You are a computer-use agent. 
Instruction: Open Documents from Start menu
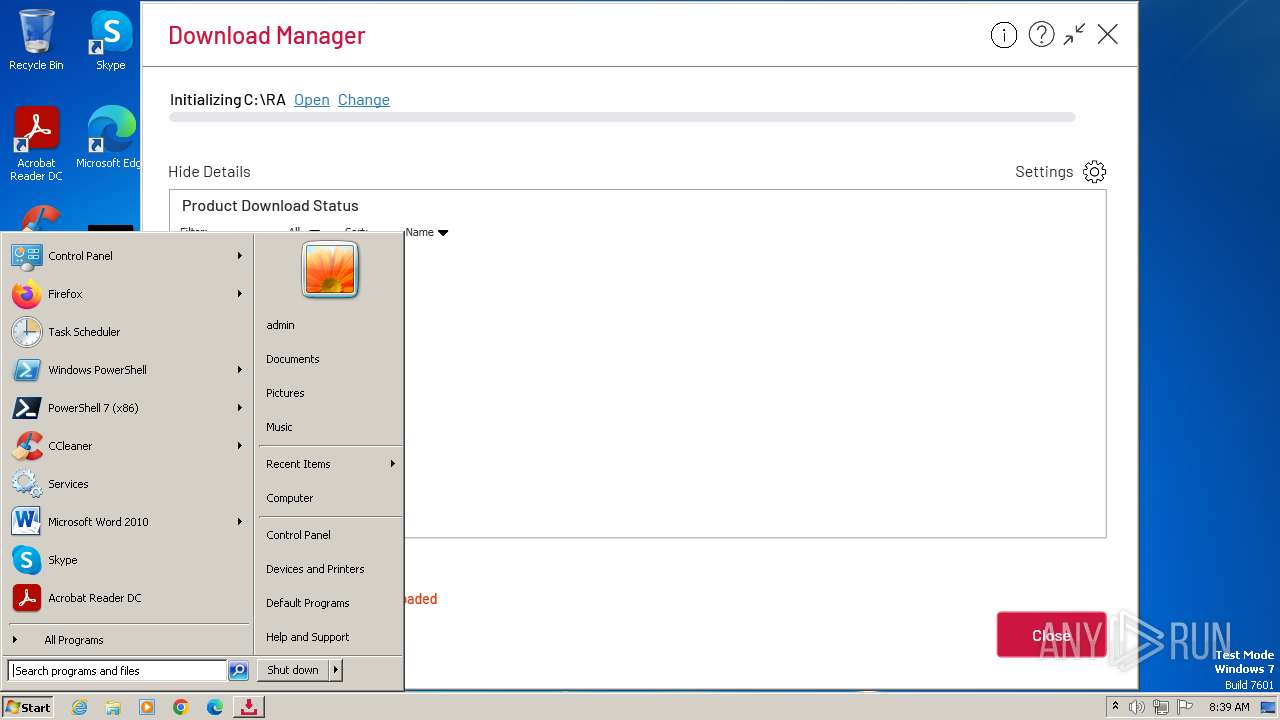pyautogui.click(x=330, y=359)
